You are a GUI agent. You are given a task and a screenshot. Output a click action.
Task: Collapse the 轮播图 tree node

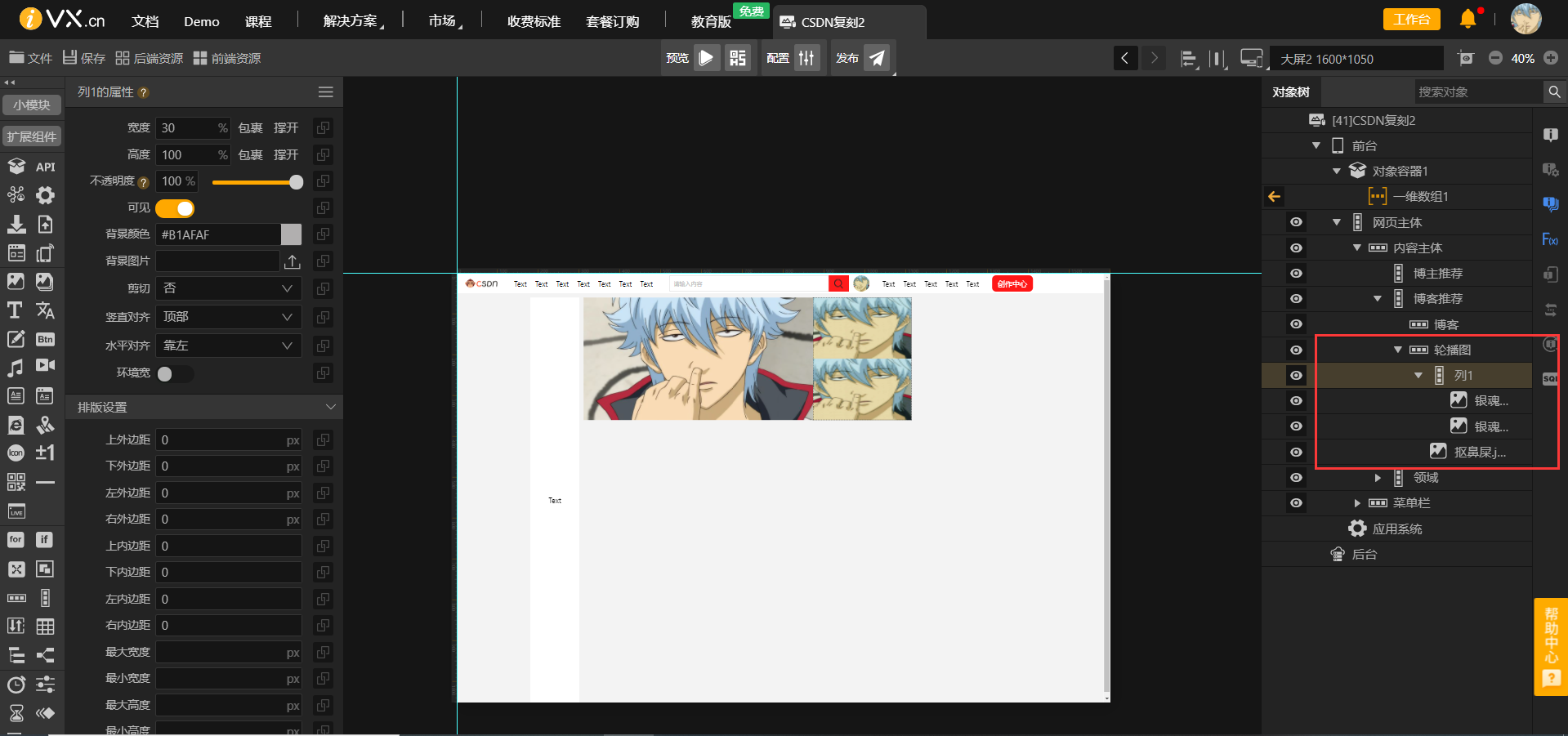[x=1398, y=350]
